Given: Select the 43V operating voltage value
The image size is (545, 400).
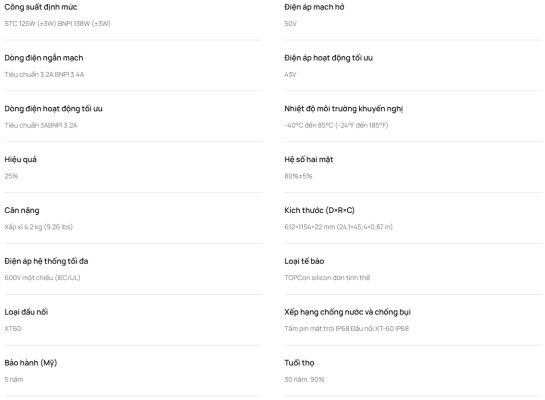Looking at the screenshot, I should (290, 74).
